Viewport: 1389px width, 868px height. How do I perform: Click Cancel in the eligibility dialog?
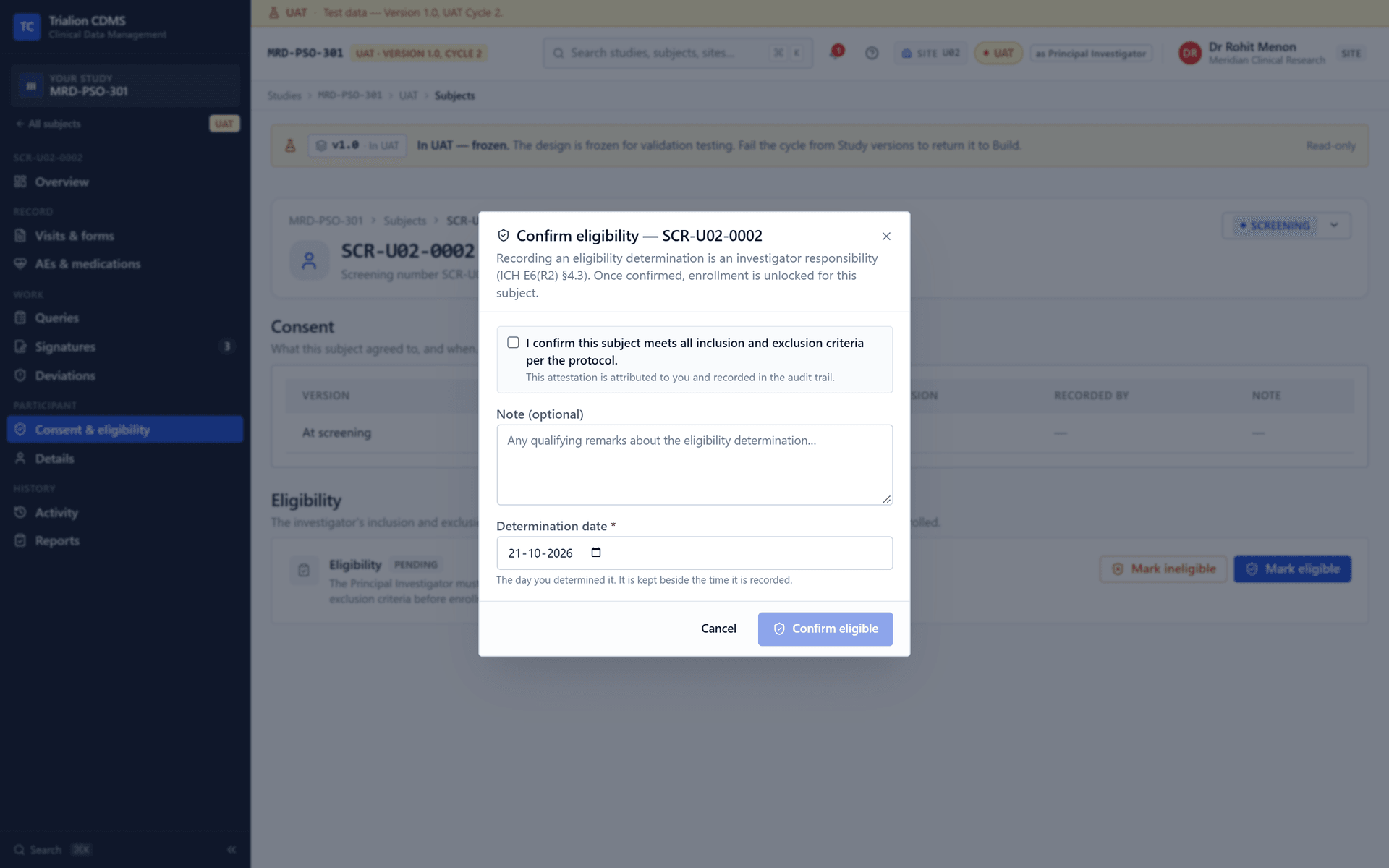coord(718,629)
